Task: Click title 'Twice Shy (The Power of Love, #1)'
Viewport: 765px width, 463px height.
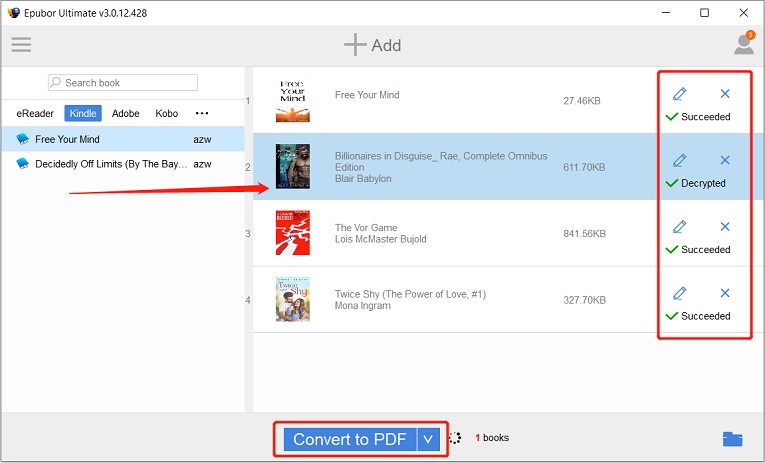Action: pos(410,294)
